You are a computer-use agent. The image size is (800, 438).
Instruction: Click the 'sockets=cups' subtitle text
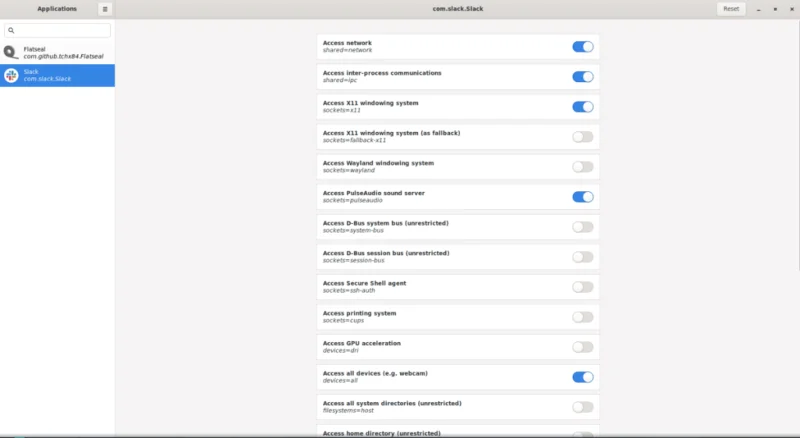[343, 321]
